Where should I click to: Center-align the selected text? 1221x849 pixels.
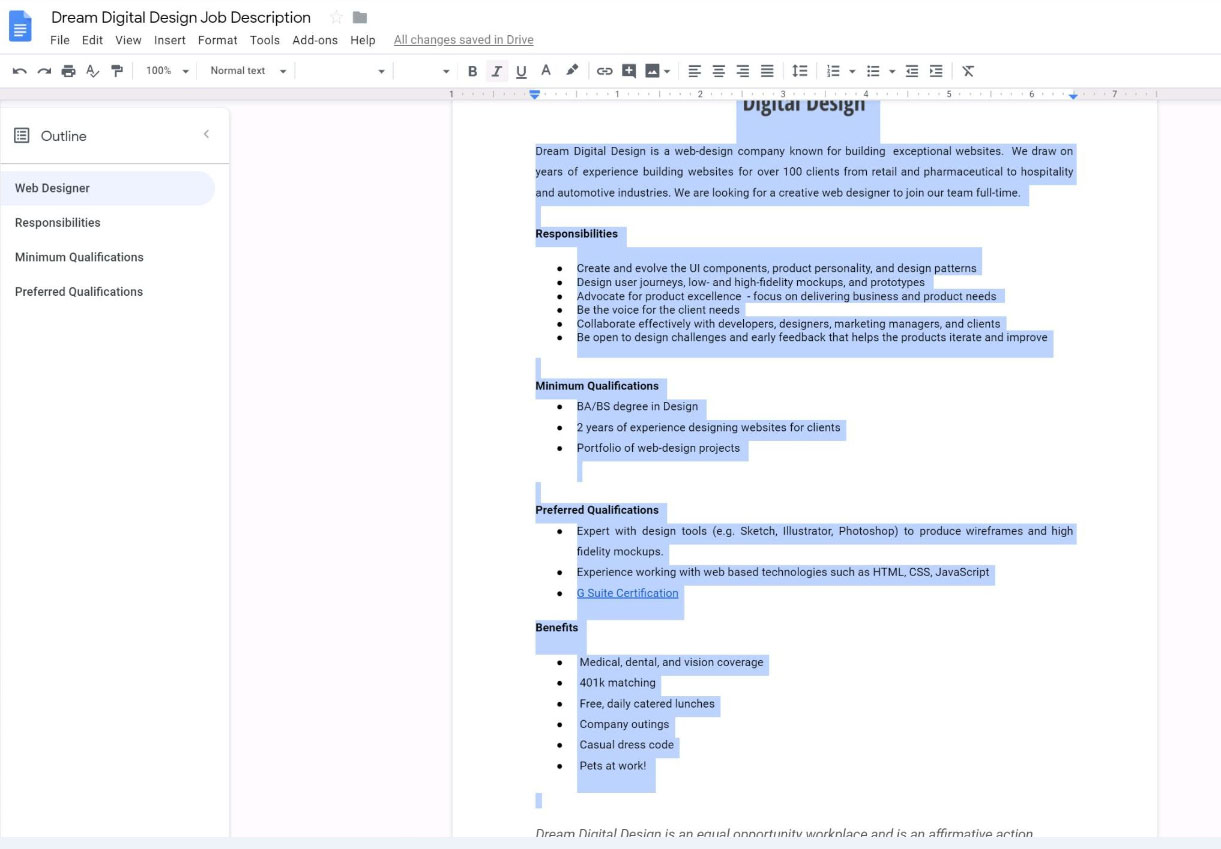click(x=719, y=71)
